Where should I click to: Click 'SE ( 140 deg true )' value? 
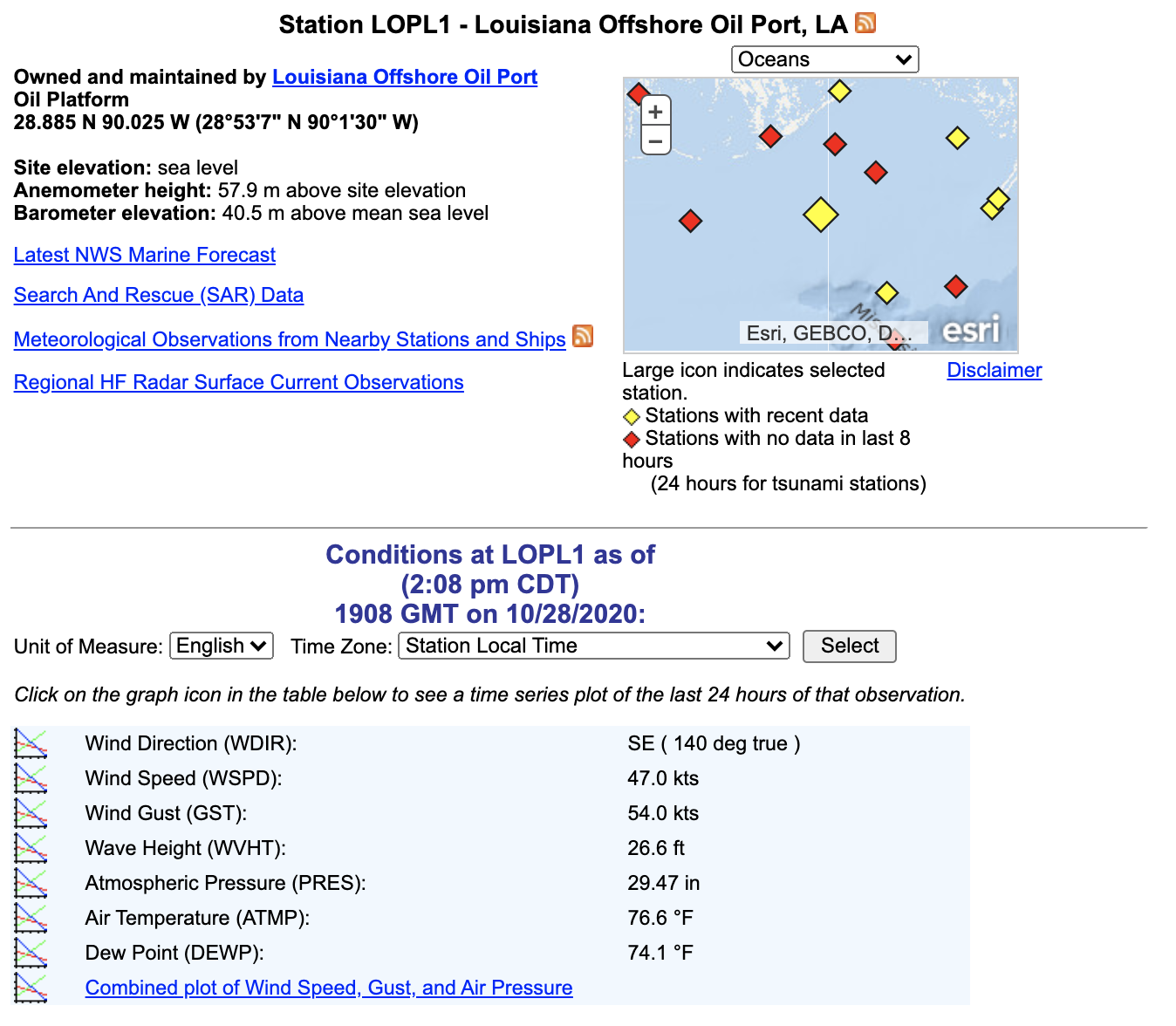(x=714, y=743)
